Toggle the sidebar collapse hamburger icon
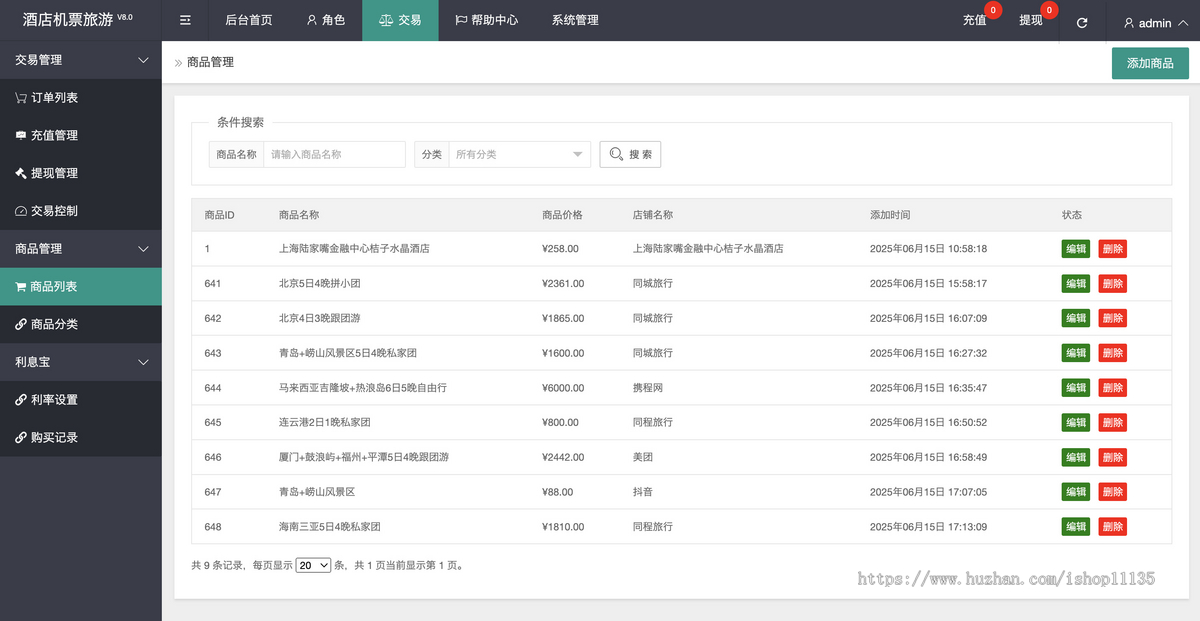 (185, 20)
